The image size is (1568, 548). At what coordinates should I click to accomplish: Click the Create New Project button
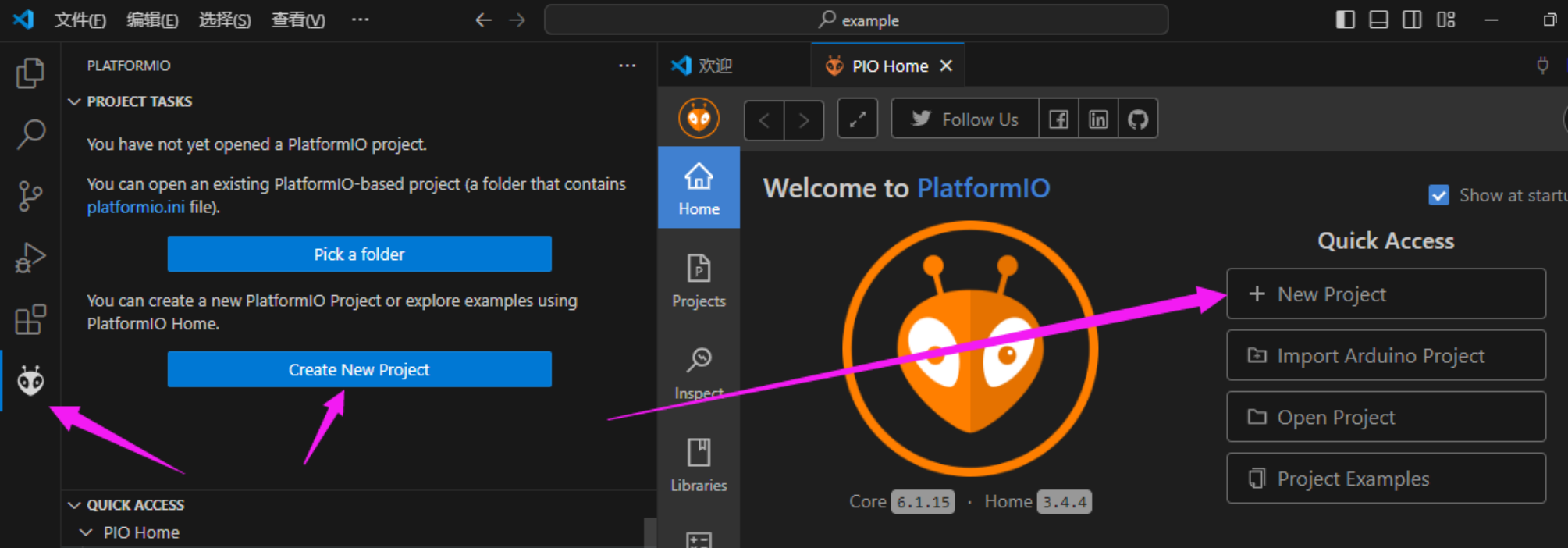(x=359, y=369)
